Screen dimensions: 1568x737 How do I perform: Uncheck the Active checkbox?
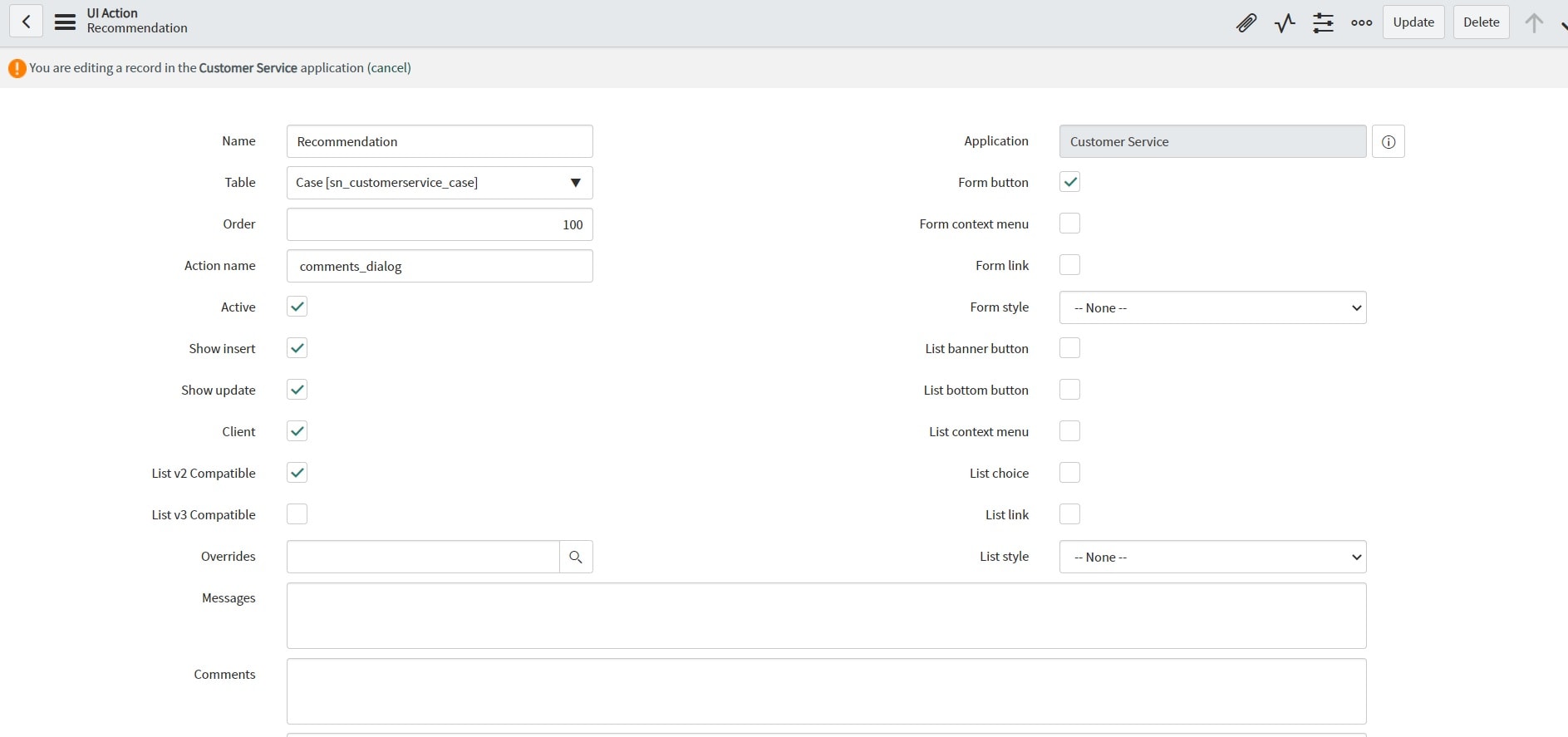(x=297, y=307)
